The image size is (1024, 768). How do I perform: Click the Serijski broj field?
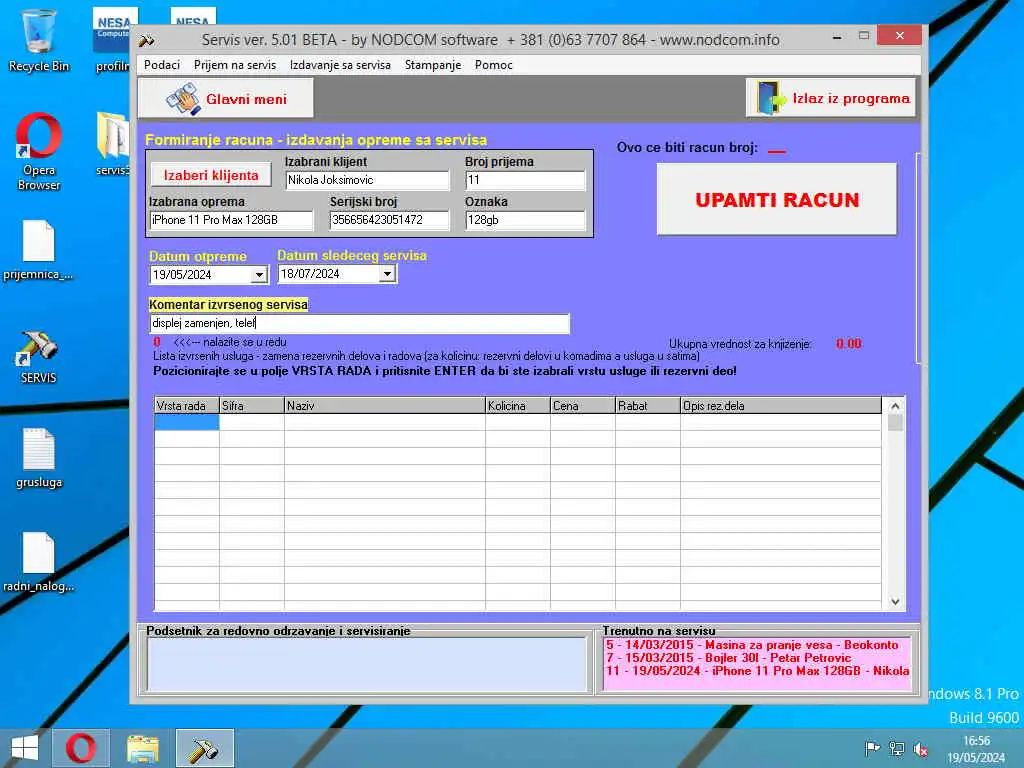click(x=389, y=220)
